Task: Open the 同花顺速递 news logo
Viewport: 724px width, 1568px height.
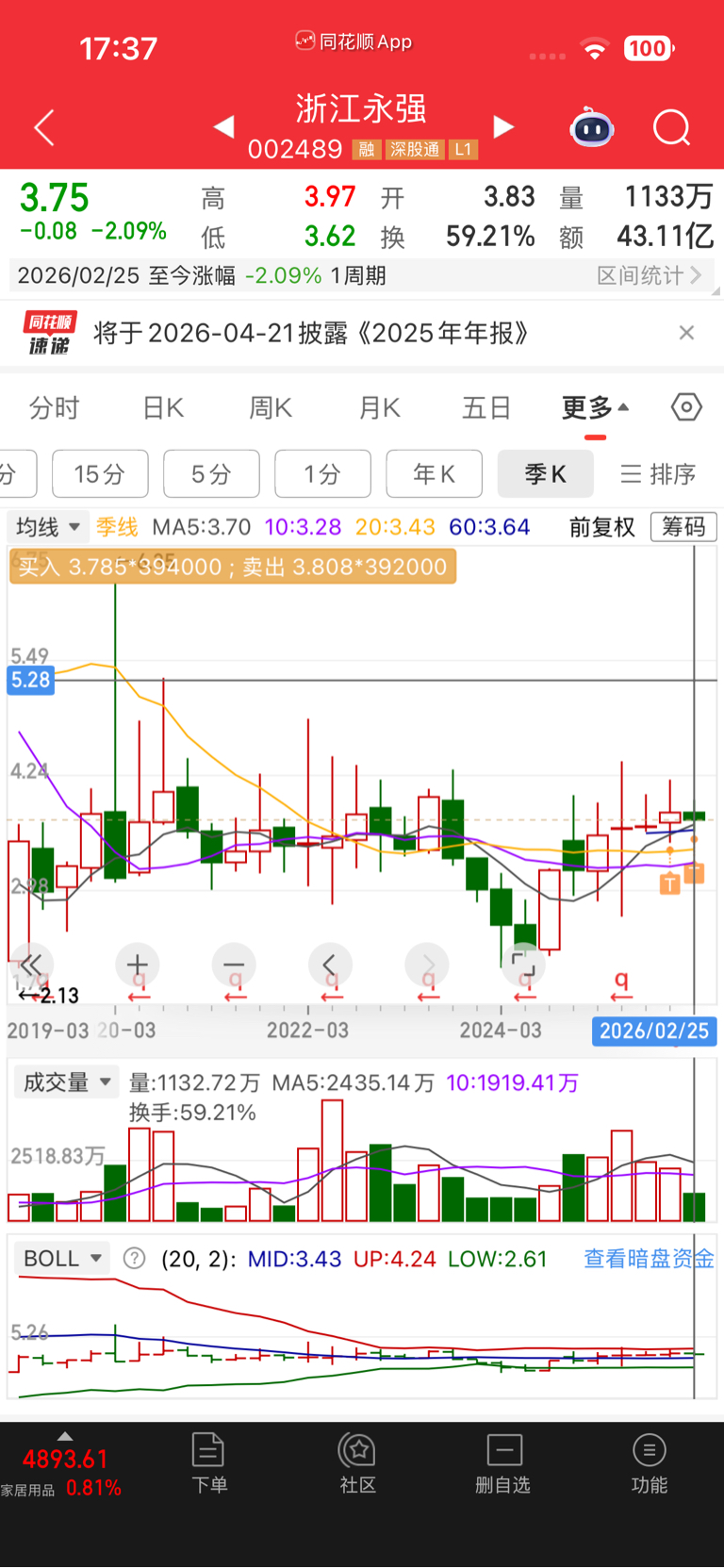Action: point(50,332)
